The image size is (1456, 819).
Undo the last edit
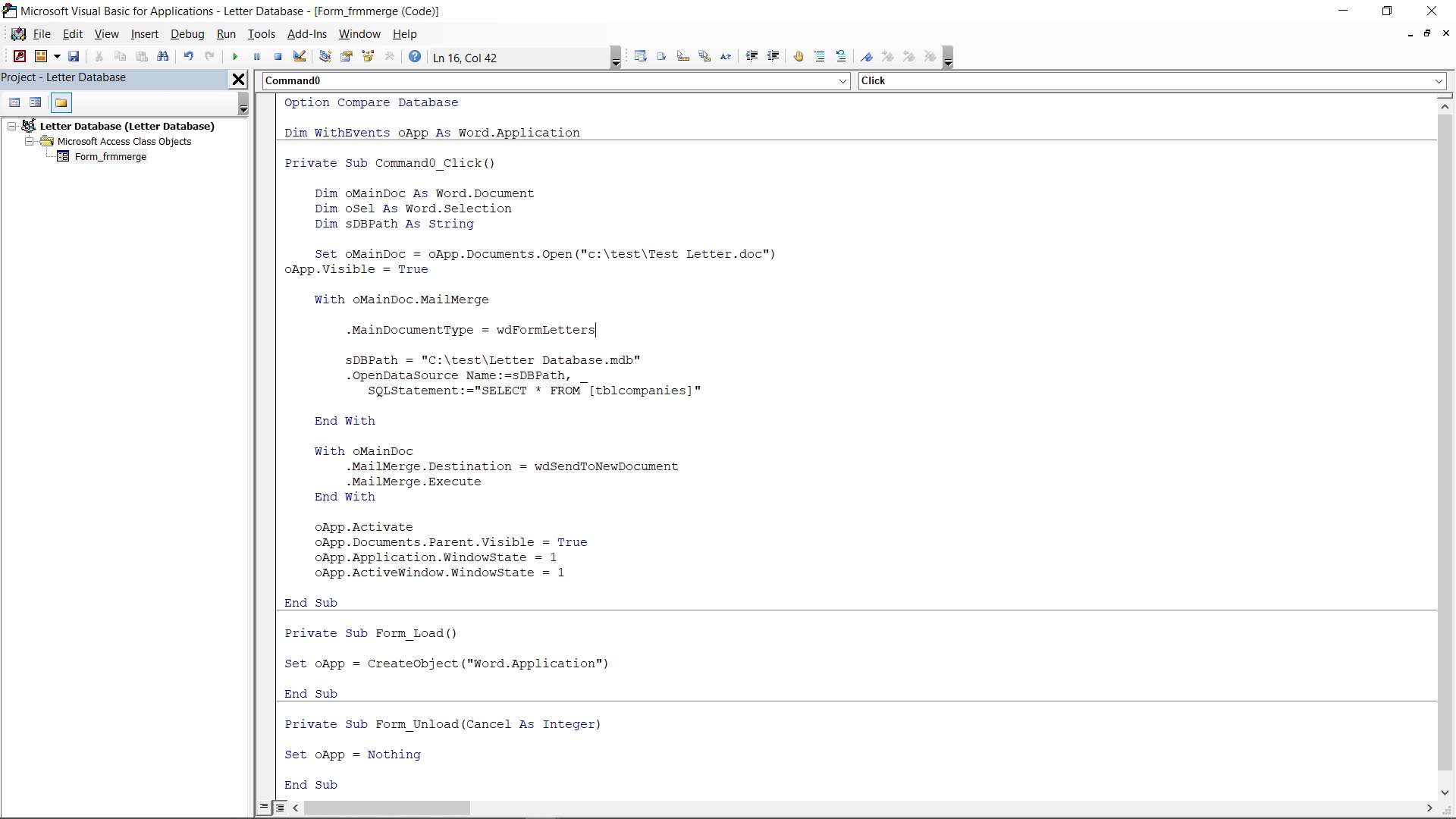[188, 57]
